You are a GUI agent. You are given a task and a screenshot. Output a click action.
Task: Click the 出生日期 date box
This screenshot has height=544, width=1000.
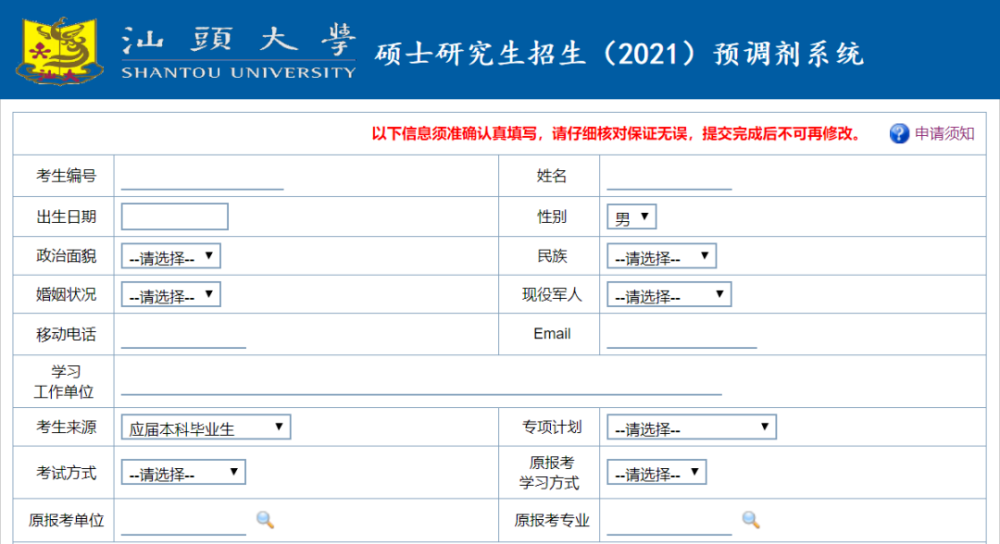[175, 217]
